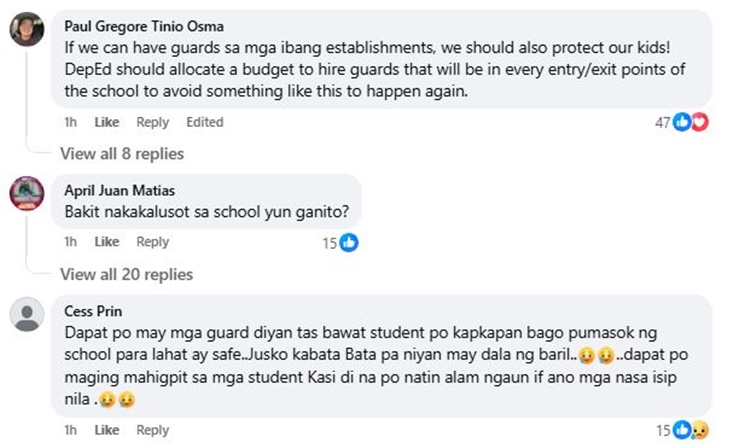Click the red heart reaction icon on Paul's comment

click(700, 122)
